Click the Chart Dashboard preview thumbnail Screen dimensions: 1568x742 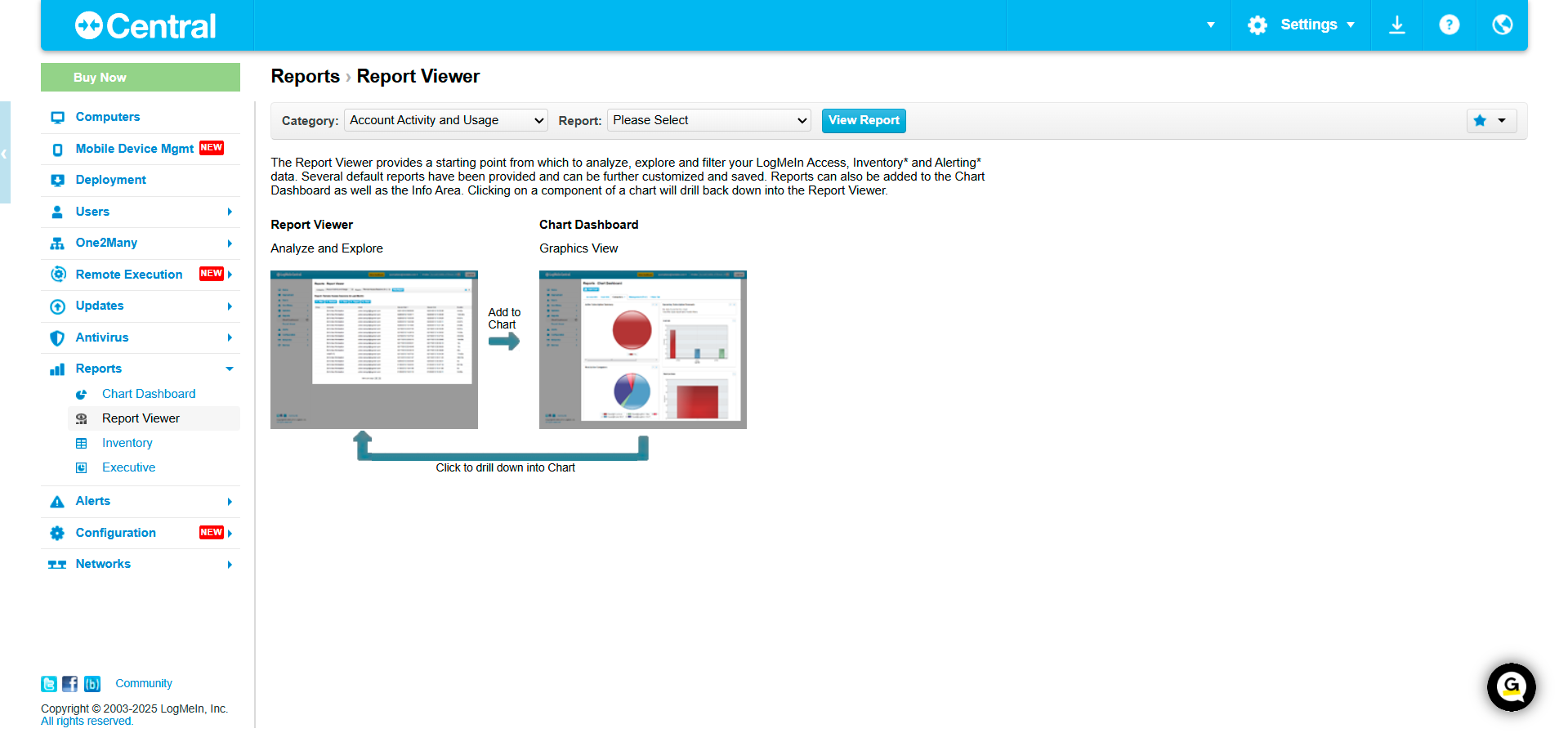click(643, 350)
